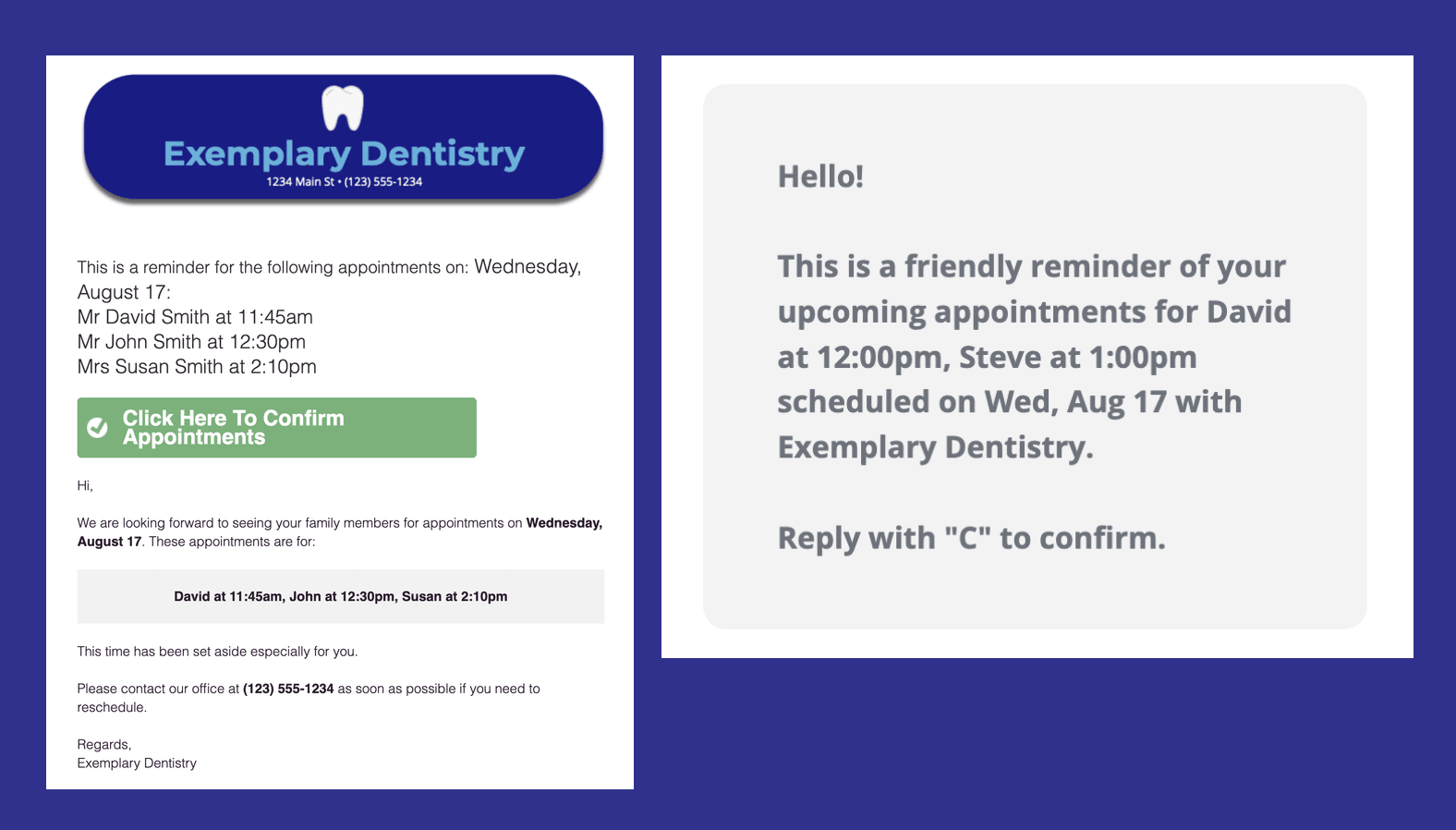This screenshot has width=1456, height=830.
Task: Click the Hi, greeting in the email
Action: [x=85, y=486]
